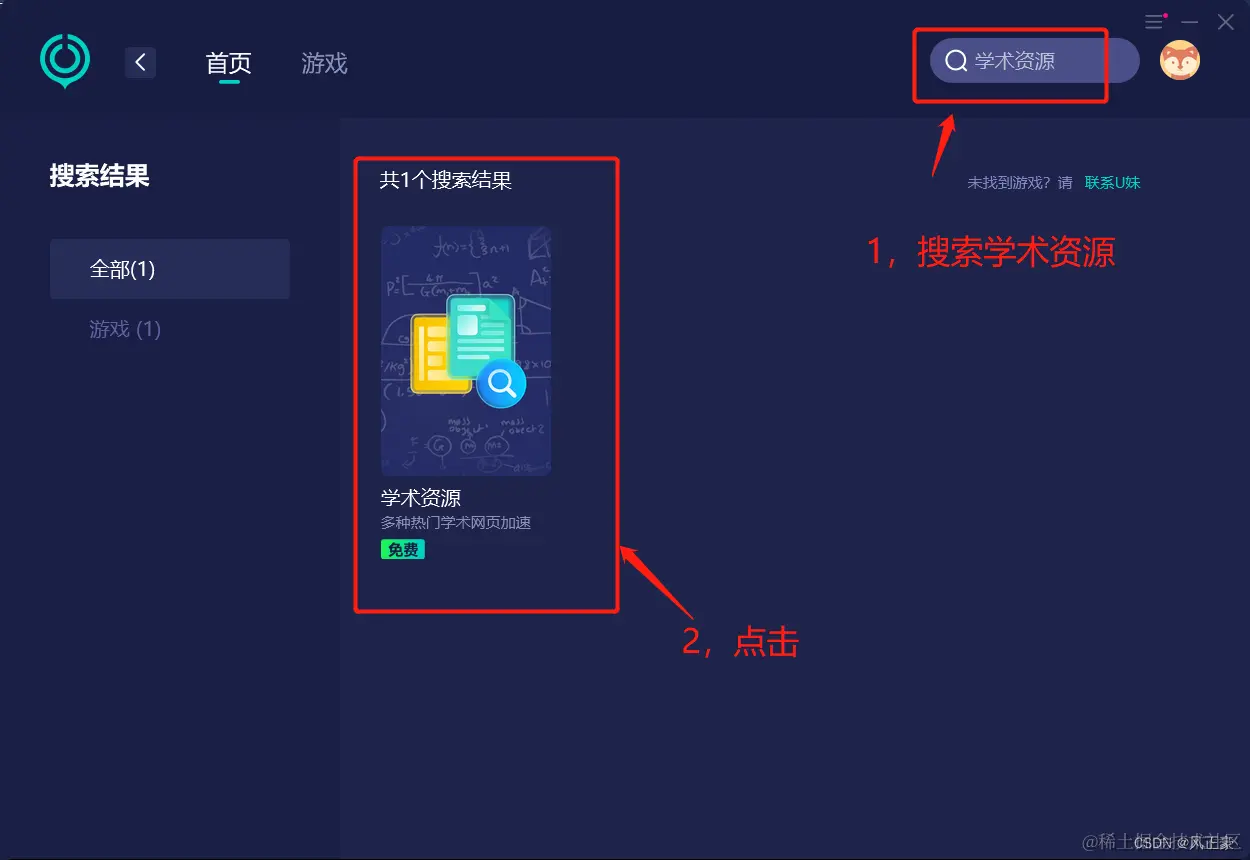The height and width of the screenshot is (860, 1250).
Task: Open the fox avatar user profile
Action: 1180,60
